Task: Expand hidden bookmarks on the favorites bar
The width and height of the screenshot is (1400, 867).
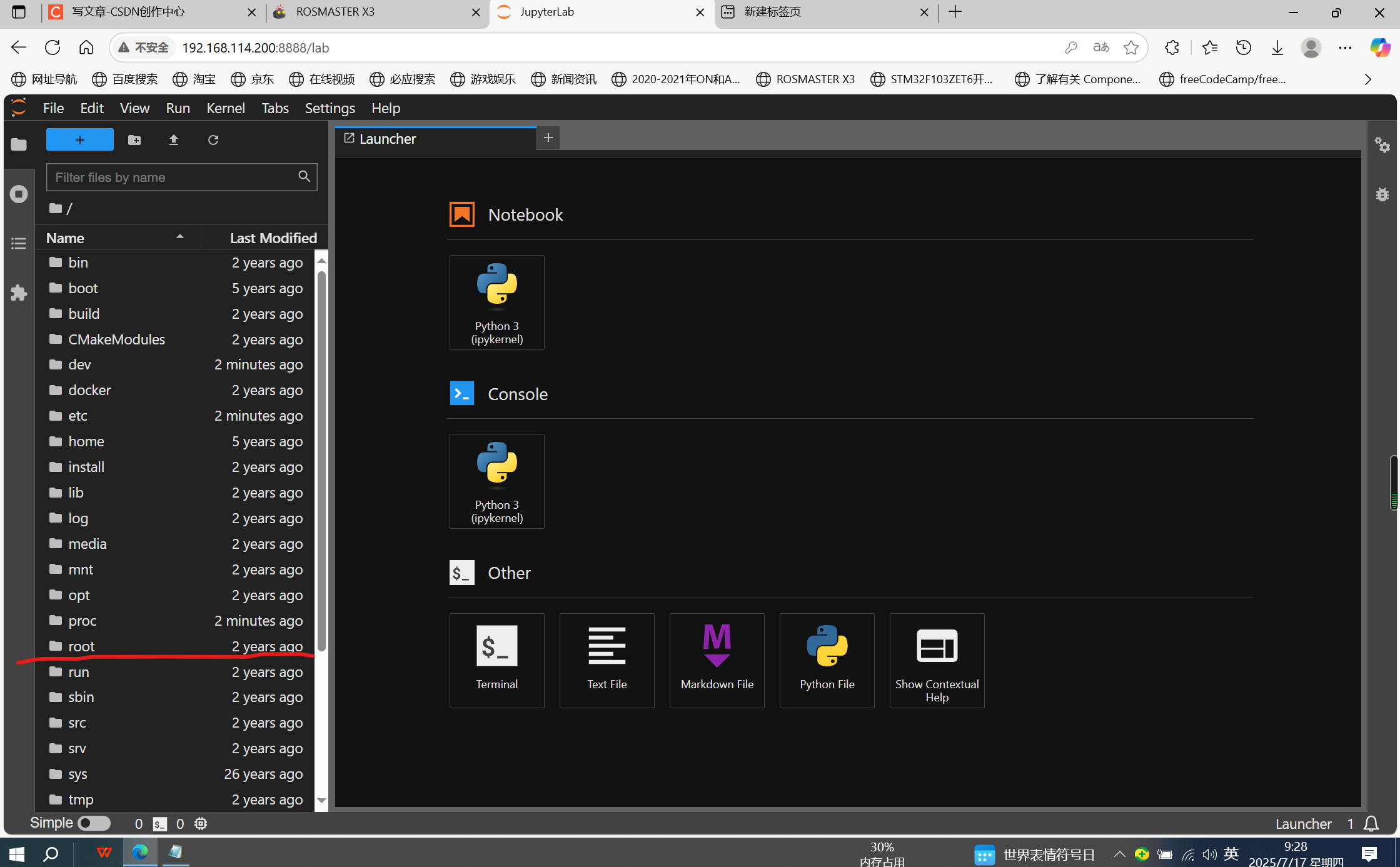Action: pyautogui.click(x=1367, y=79)
